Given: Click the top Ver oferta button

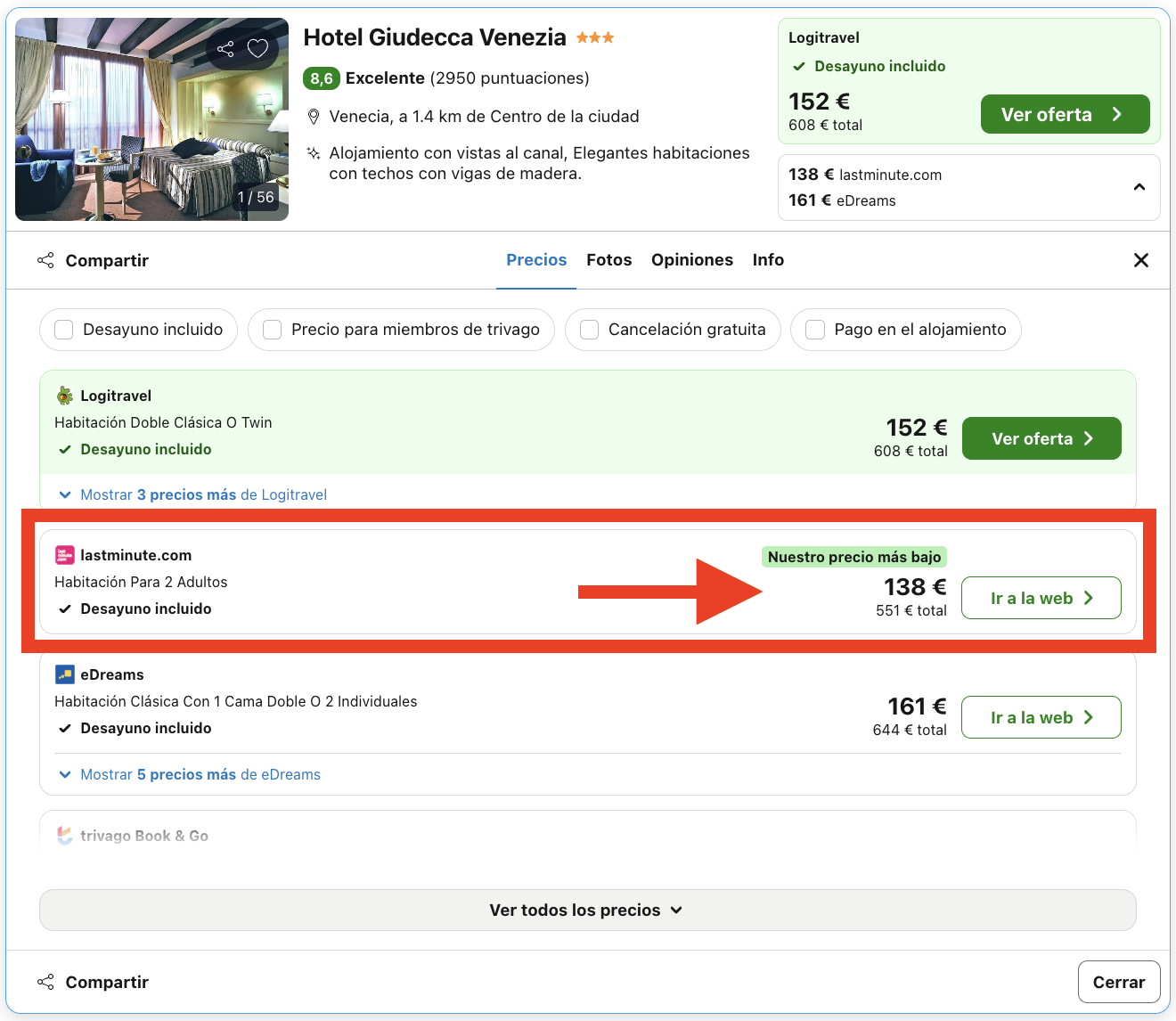Looking at the screenshot, I should [x=1065, y=114].
